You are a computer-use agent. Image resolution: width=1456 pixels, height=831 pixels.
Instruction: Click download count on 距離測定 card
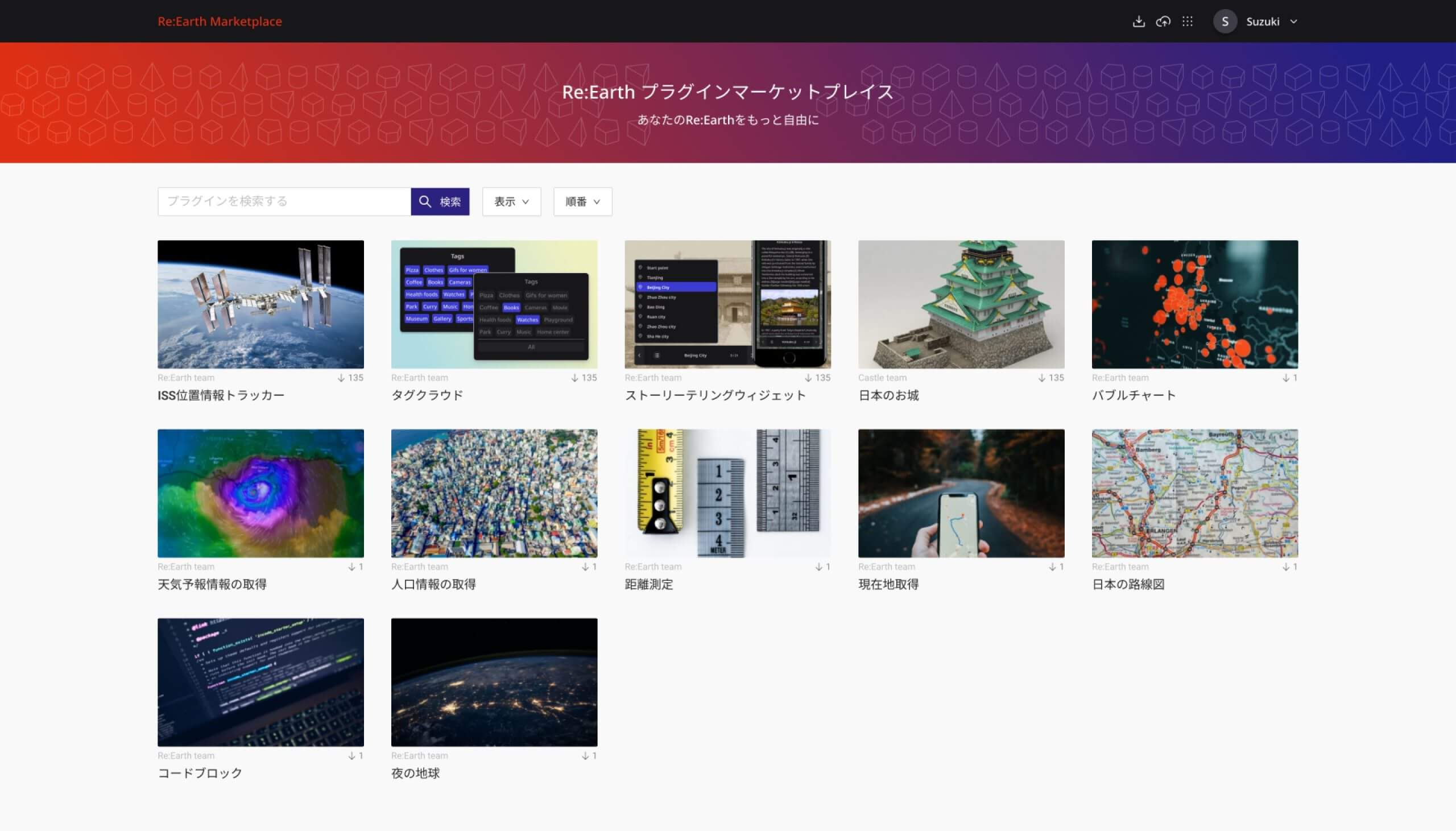pos(822,567)
